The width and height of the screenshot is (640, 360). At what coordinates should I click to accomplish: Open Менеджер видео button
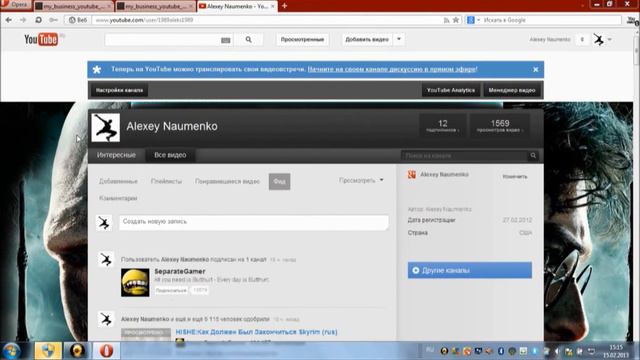pyautogui.click(x=511, y=90)
